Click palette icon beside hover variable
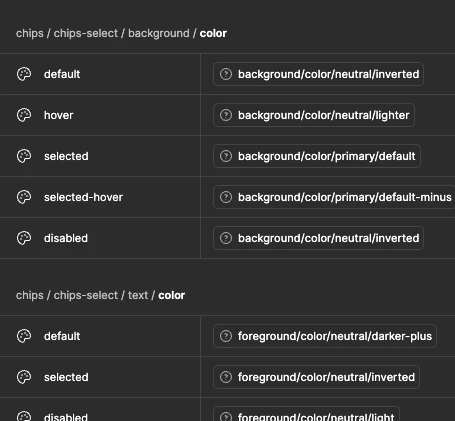 [24, 115]
